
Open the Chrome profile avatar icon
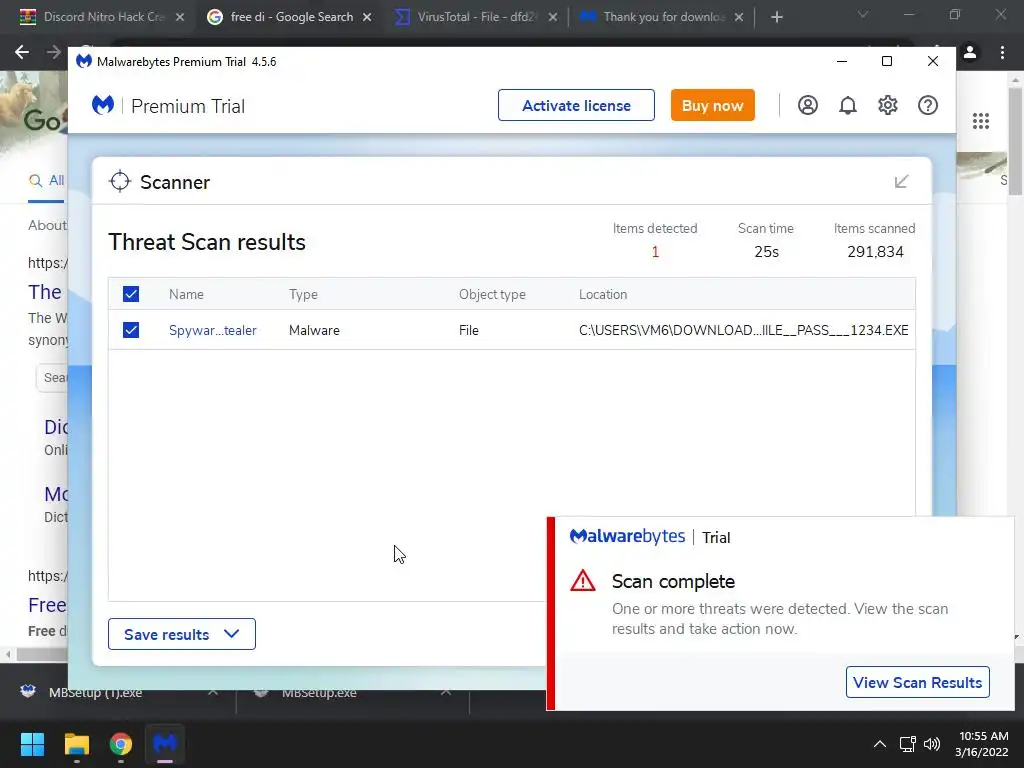970,52
